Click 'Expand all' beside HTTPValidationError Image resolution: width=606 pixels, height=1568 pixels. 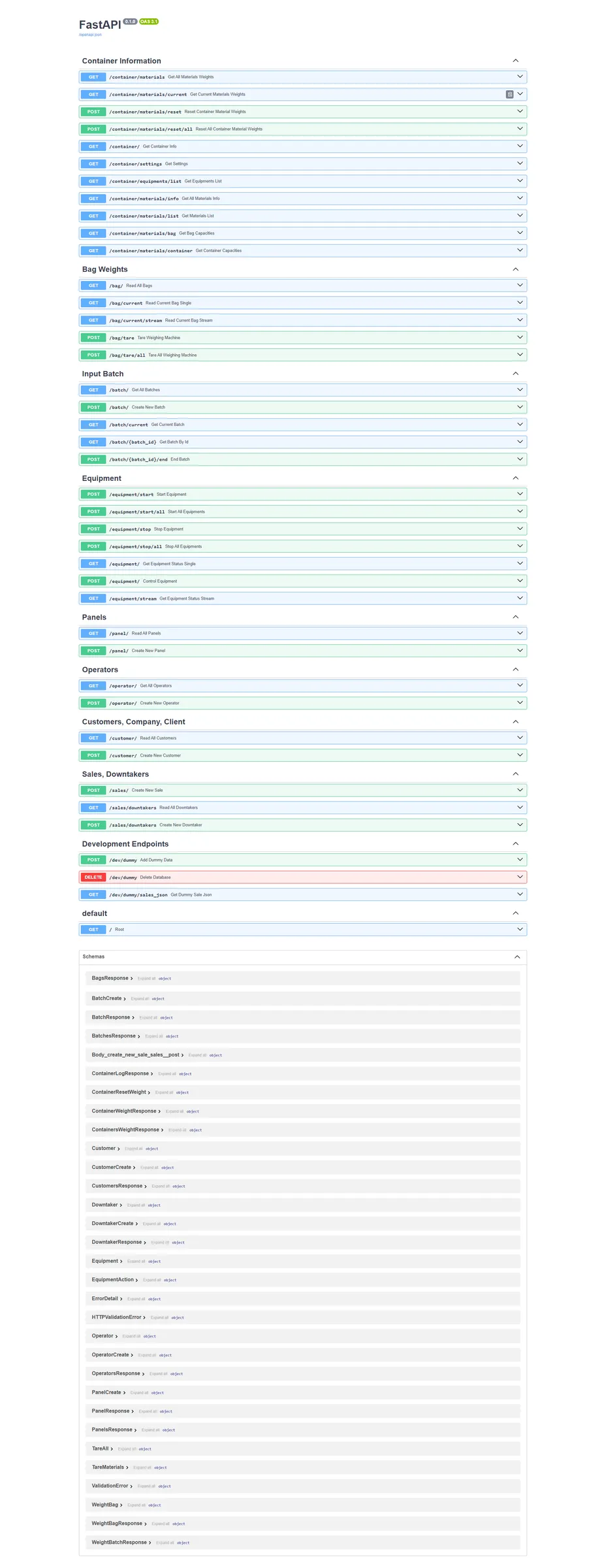(x=159, y=1317)
